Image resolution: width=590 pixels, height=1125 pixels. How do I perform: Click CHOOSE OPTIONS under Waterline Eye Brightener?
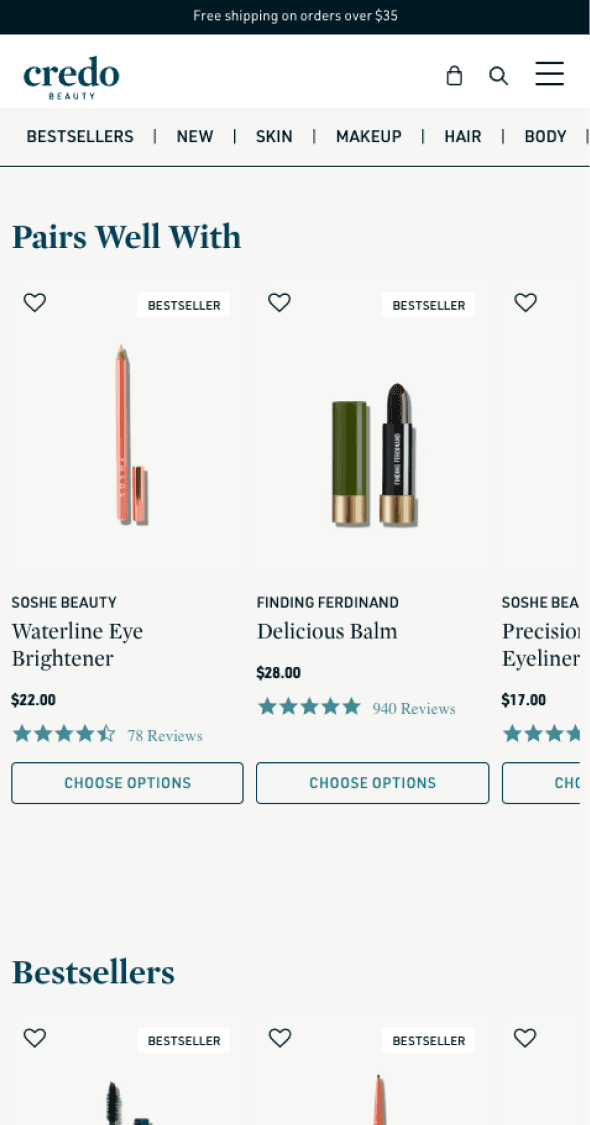pos(127,783)
